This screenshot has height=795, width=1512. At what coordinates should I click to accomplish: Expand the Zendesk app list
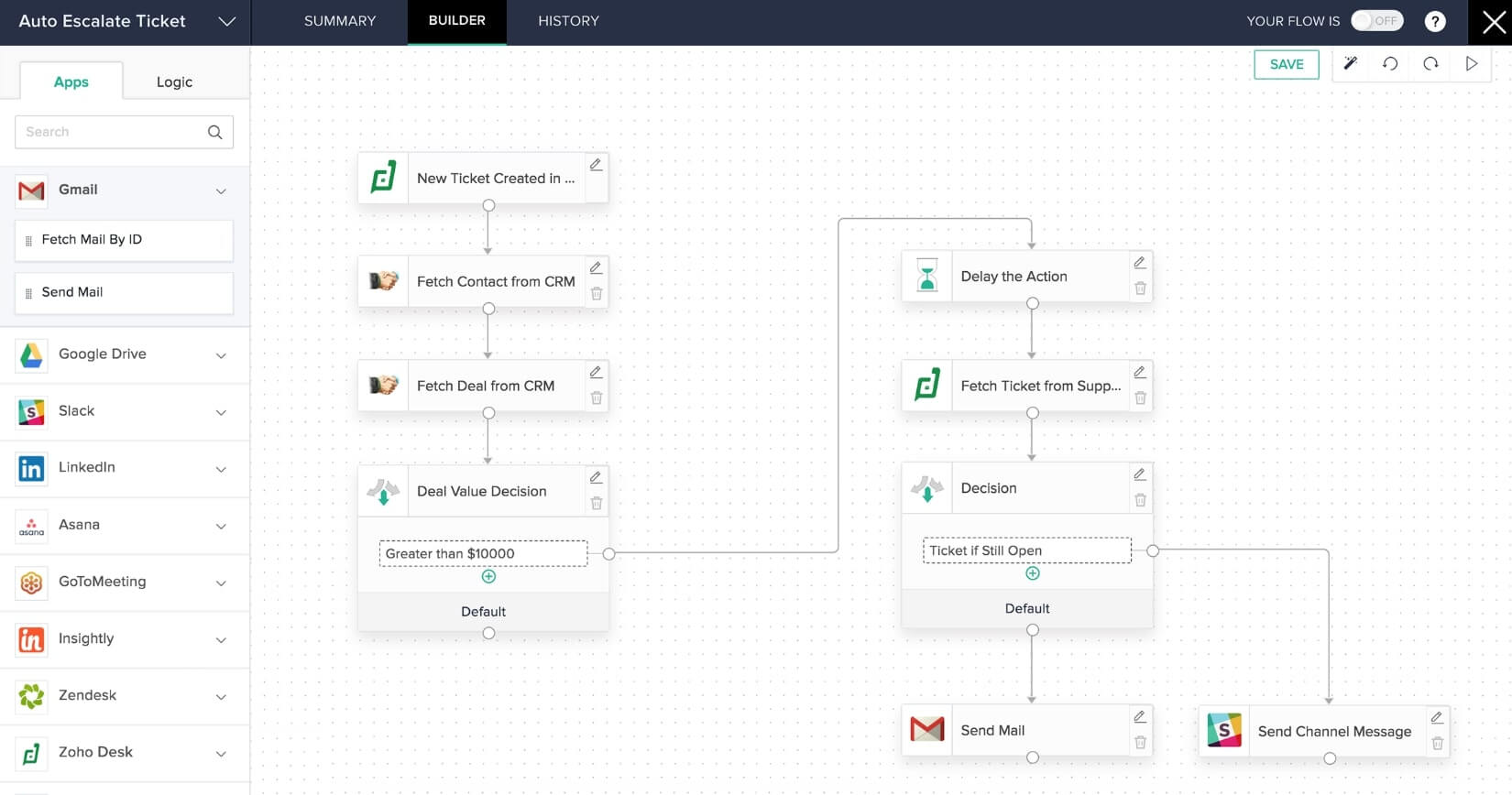tap(221, 697)
